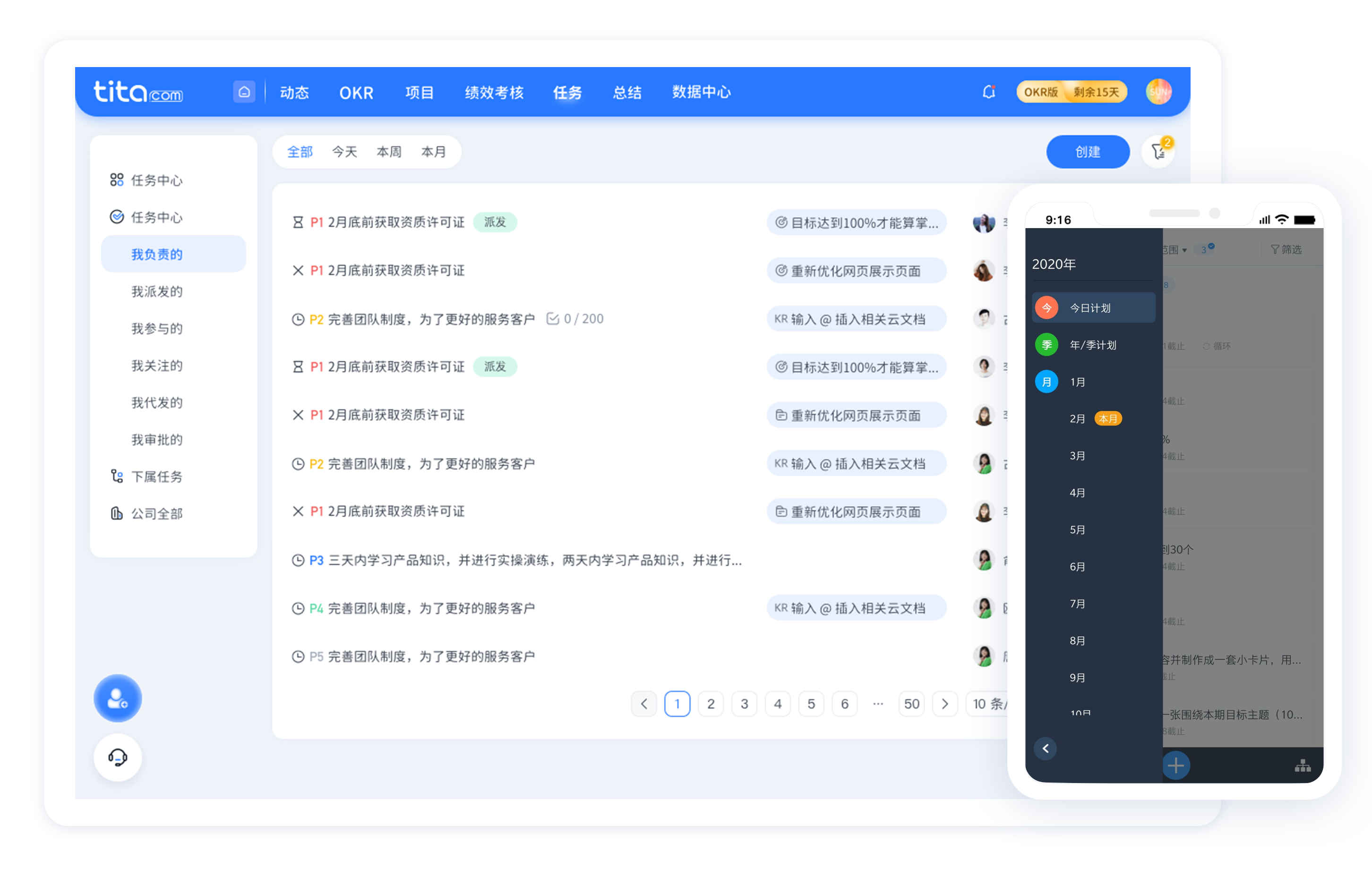Viewport: 1372px width, 877px height.
Task: Tap the red 今 circle icon
Action: 1046,307
